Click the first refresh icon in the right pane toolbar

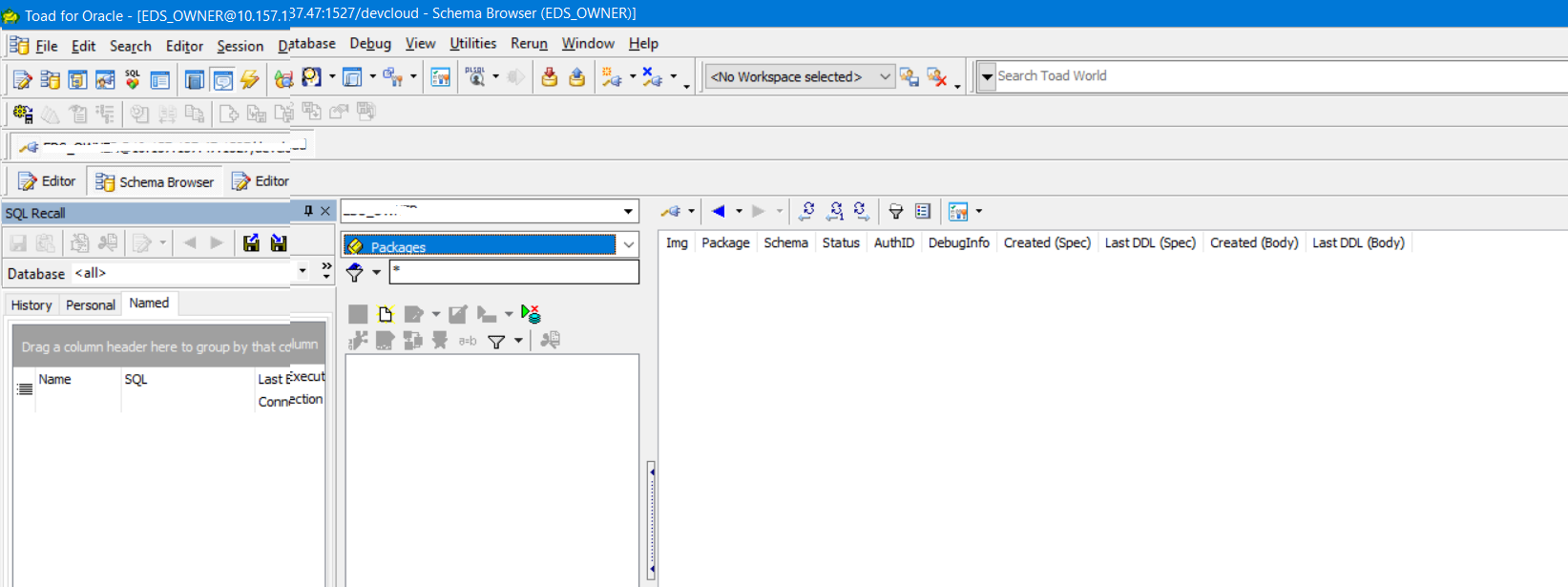[x=807, y=211]
